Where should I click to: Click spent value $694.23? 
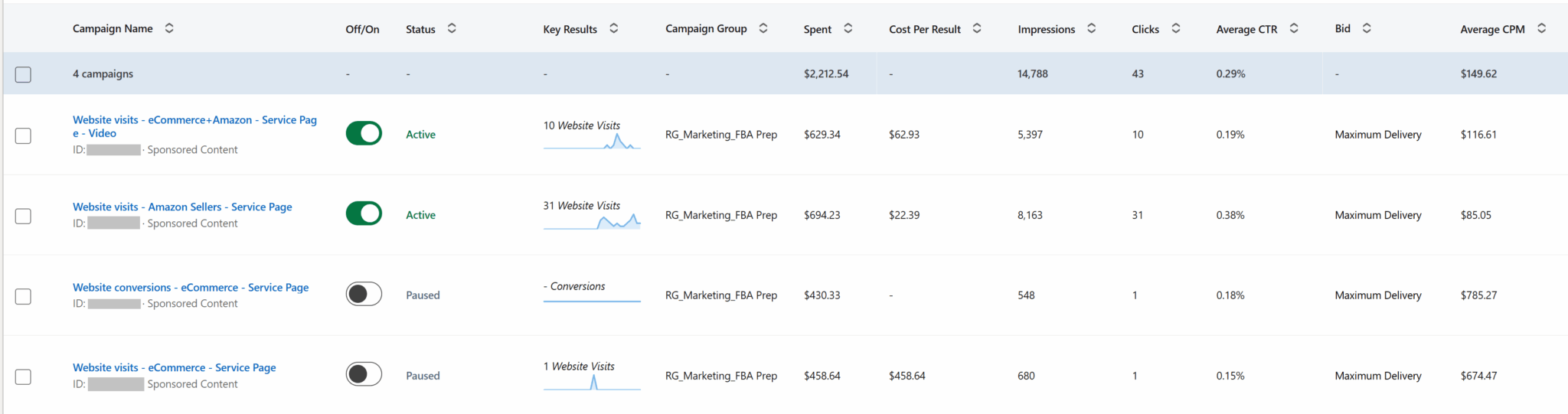822,215
